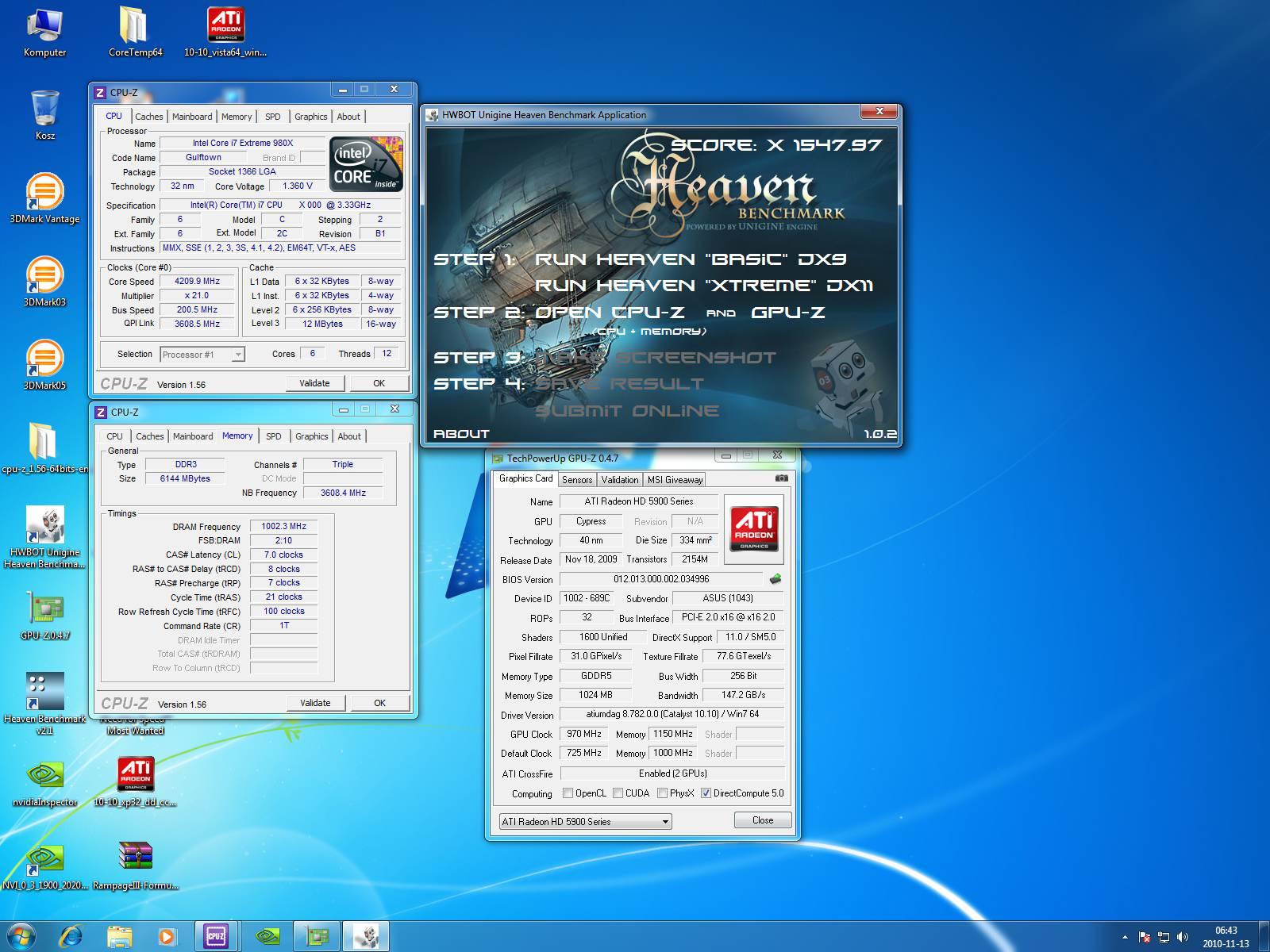Screen dimensions: 1270x952
Task: Open the Komputer desktop icon
Action: pyautogui.click(x=44, y=33)
